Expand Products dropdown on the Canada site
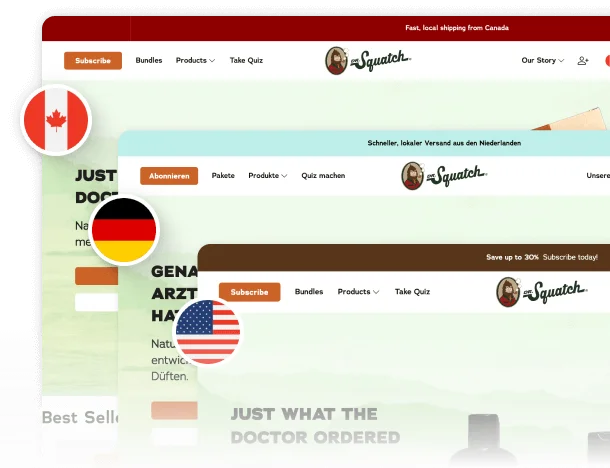The height and width of the screenshot is (468, 610). pyautogui.click(x=195, y=60)
